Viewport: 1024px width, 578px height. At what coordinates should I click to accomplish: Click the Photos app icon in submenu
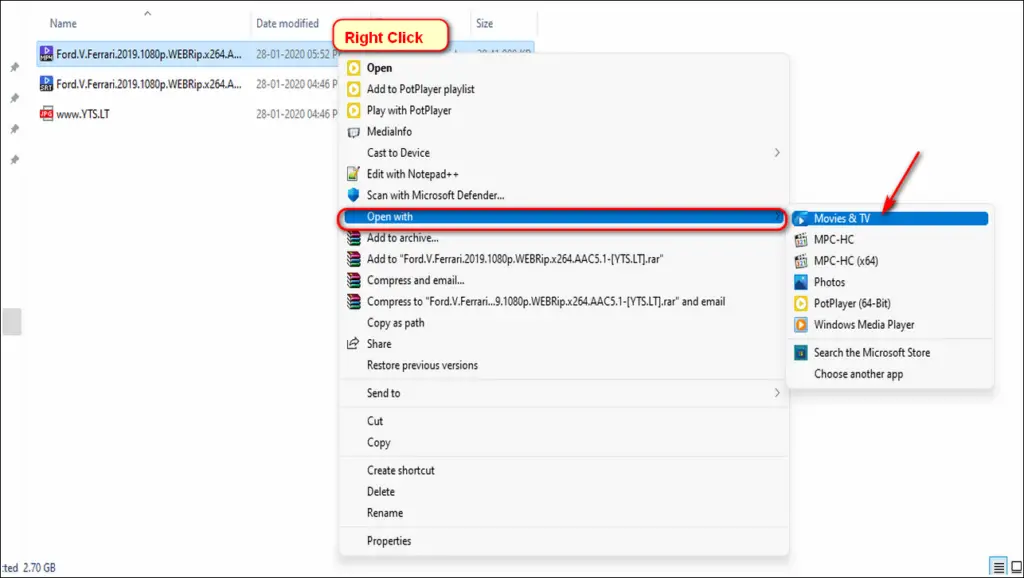801,282
